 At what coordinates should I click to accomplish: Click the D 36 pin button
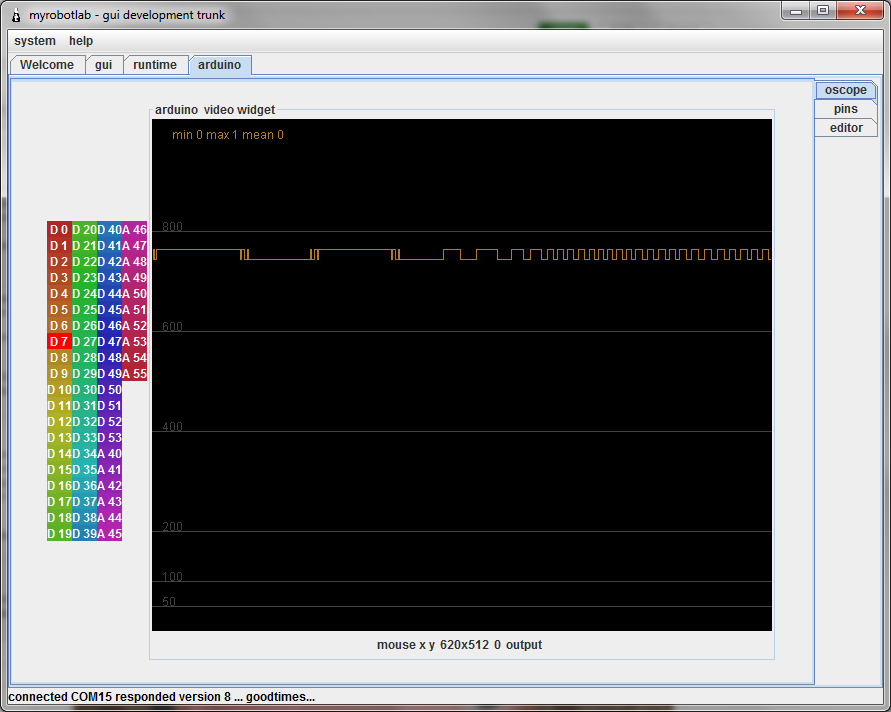84,485
